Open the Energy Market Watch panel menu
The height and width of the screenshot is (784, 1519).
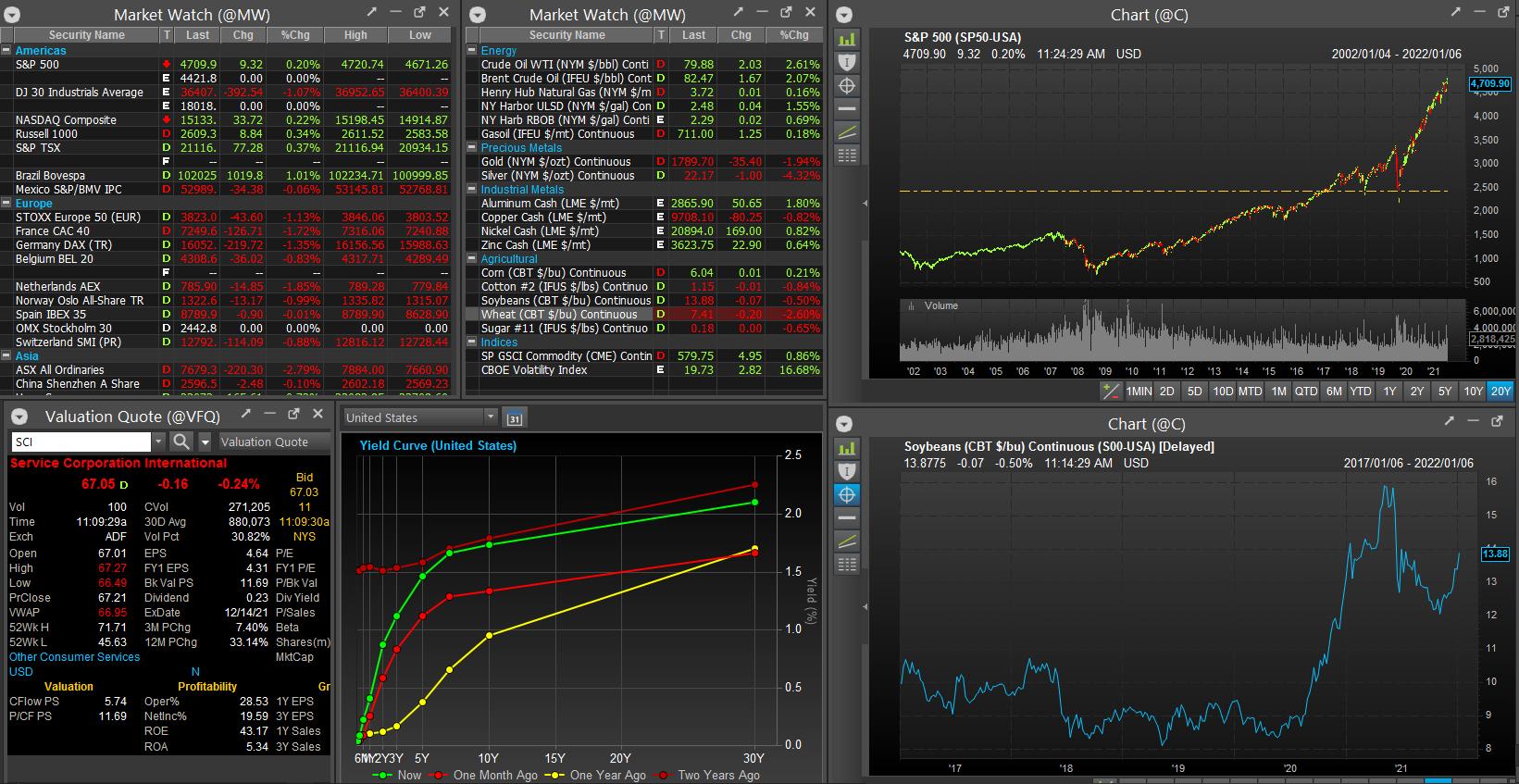tap(479, 14)
